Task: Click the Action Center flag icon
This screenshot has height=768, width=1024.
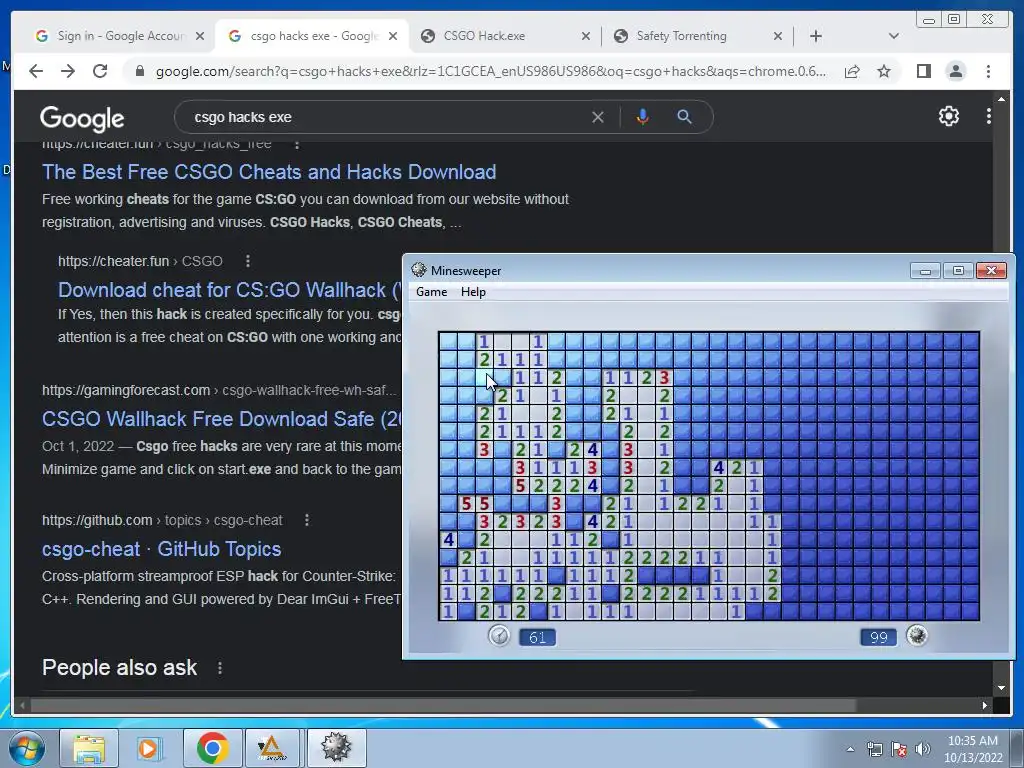Action: click(899, 749)
